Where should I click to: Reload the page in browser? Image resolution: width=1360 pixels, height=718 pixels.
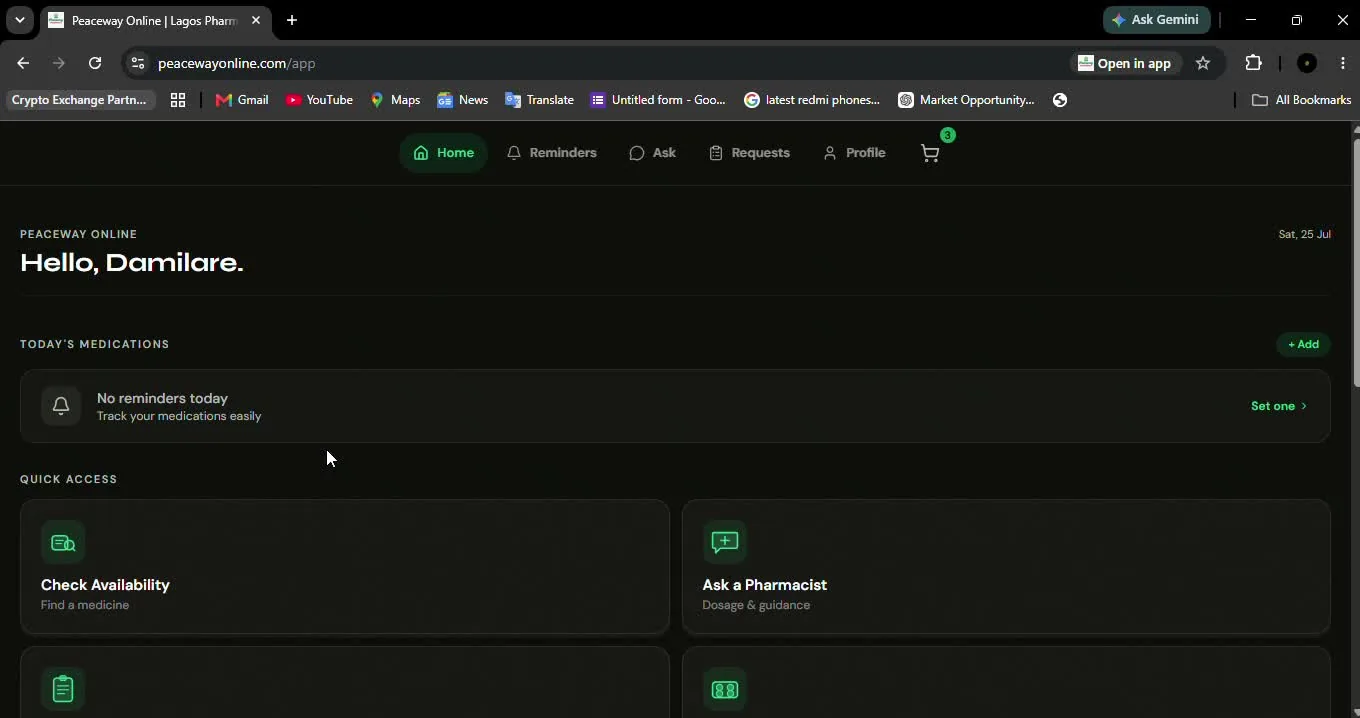click(95, 63)
